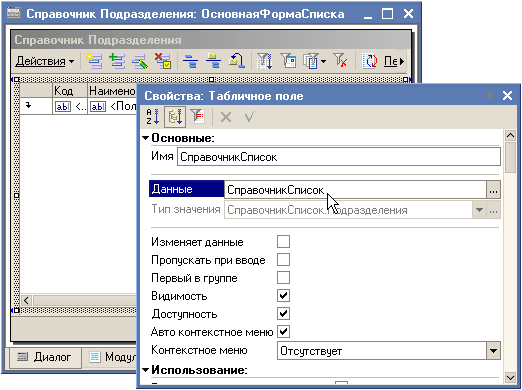Click the confirm checkmark icon in properties
The image size is (522, 390).
pyautogui.click(x=249, y=117)
